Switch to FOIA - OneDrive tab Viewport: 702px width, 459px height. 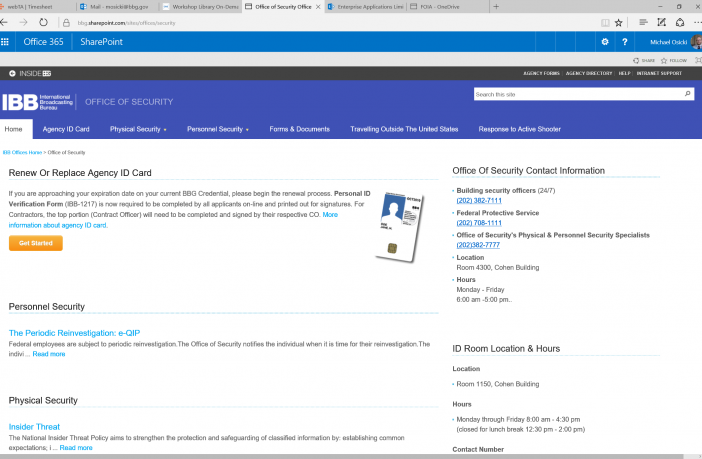click(x=448, y=7)
